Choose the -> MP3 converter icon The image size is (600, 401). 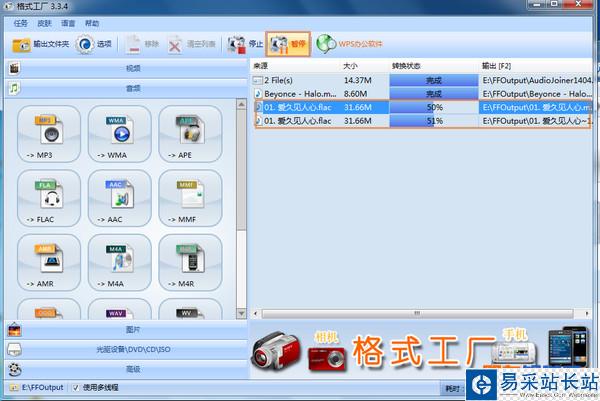pos(49,134)
